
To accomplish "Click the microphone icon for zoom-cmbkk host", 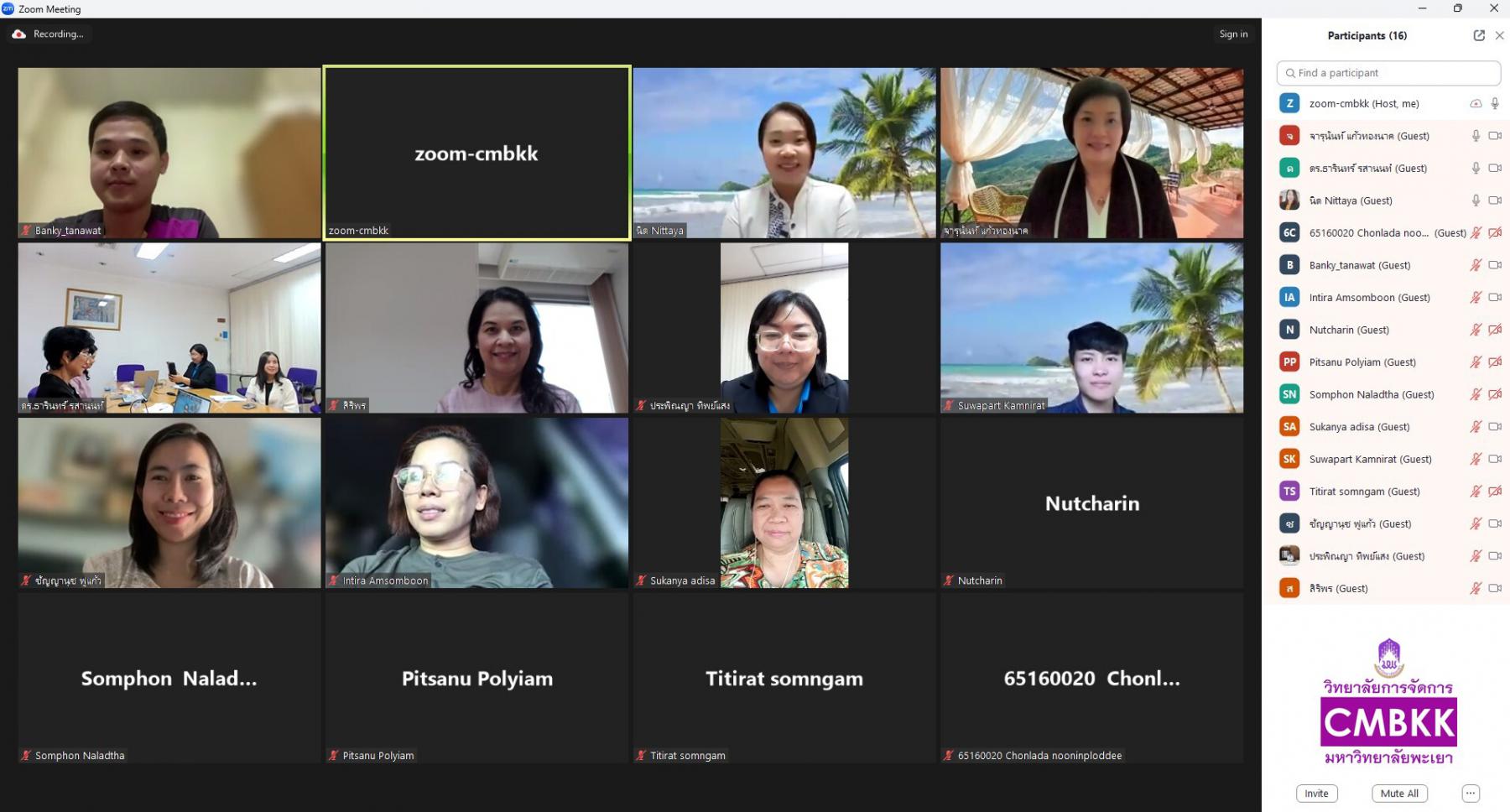I will pos(1494,103).
